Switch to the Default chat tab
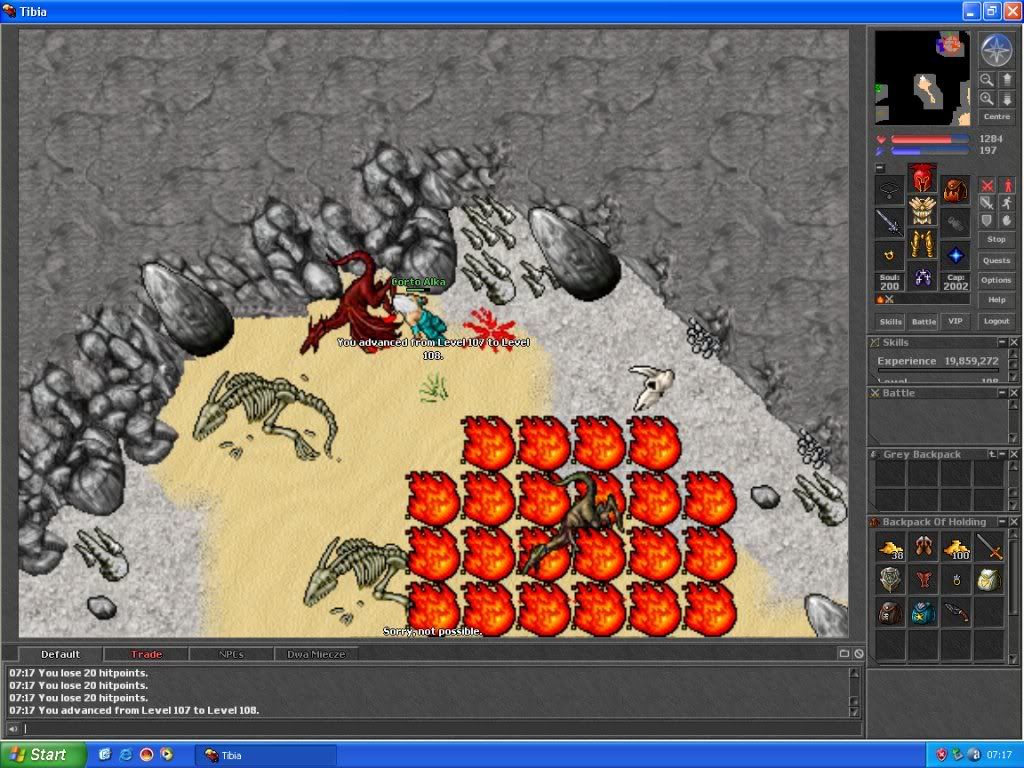 point(60,654)
